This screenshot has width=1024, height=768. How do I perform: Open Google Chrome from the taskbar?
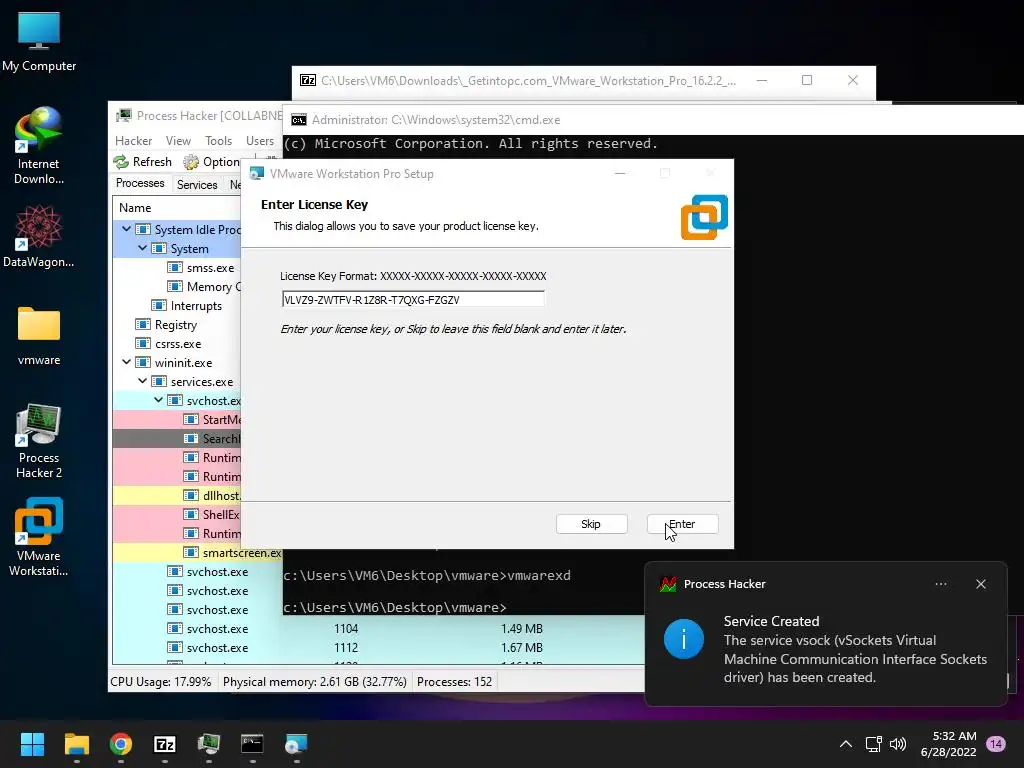click(x=121, y=744)
